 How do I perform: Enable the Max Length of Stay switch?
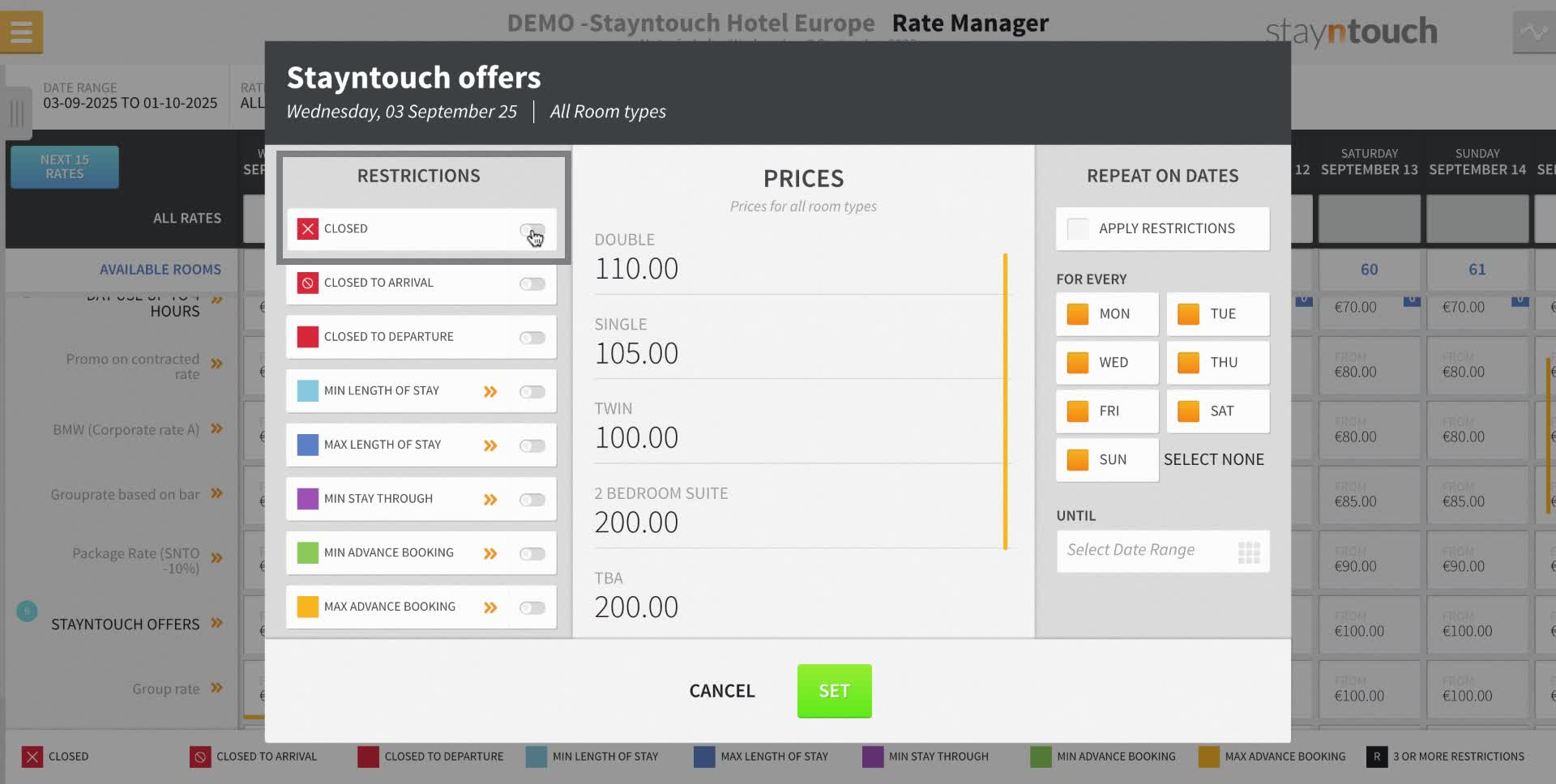click(x=532, y=446)
